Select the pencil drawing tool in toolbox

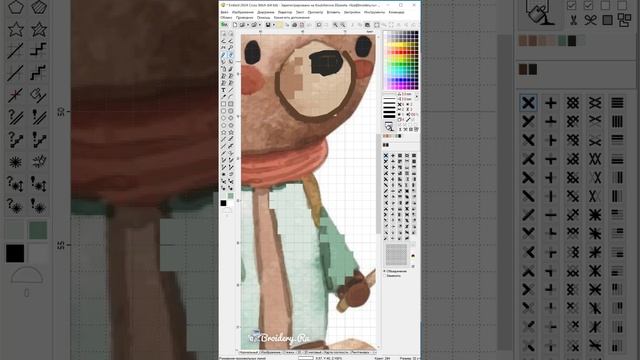point(223,55)
